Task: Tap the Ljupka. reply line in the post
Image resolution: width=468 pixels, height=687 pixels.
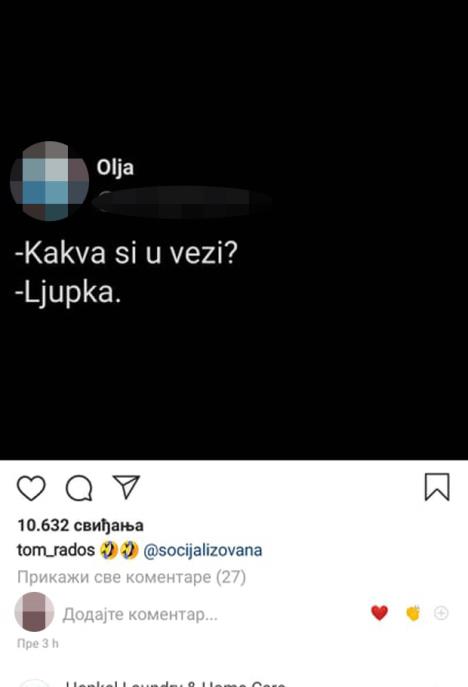Action: [68, 293]
